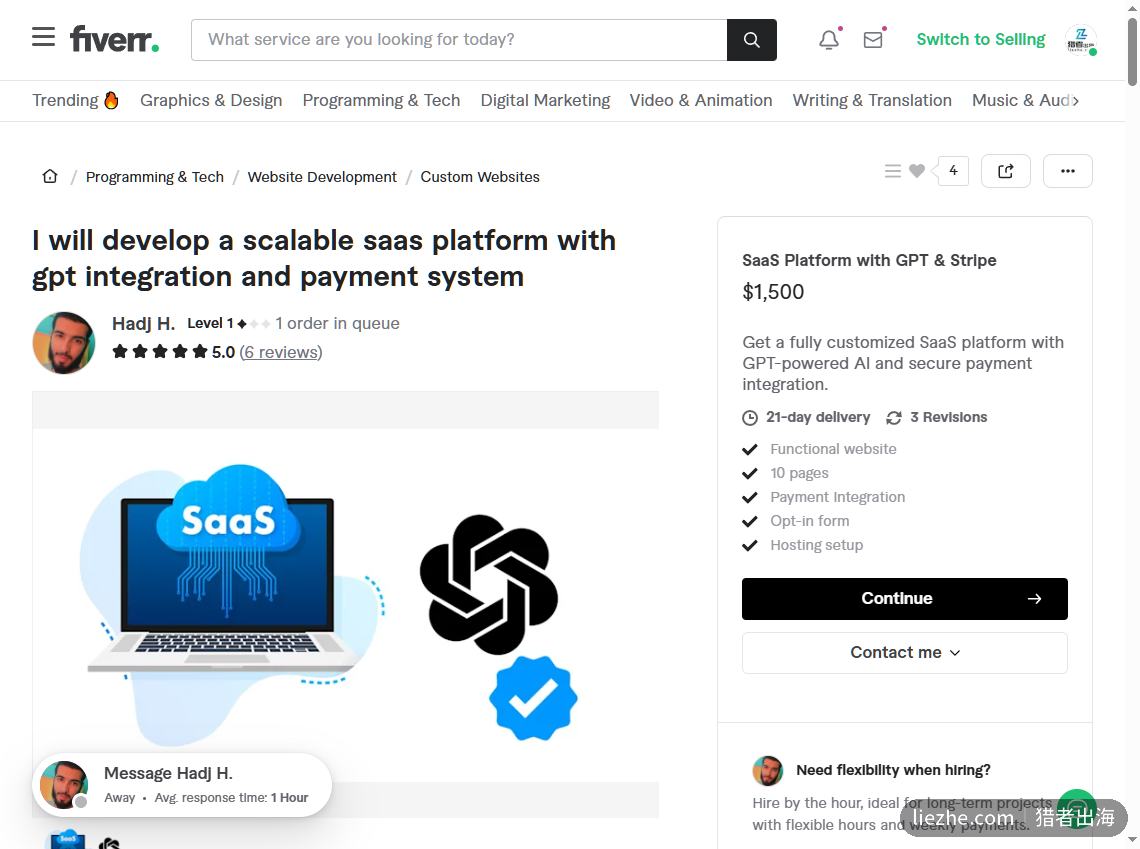The width and height of the screenshot is (1140, 849).
Task: Open the Programming & Tech category
Action: (x=381, y=100)
